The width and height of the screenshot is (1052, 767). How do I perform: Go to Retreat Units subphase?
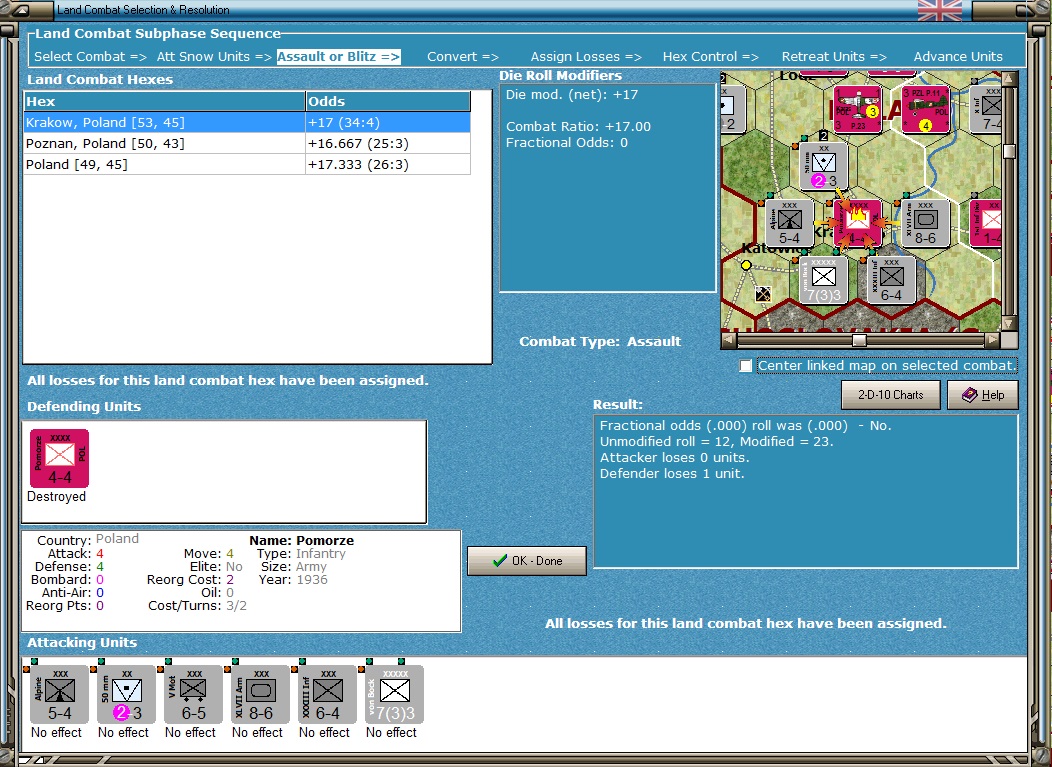coord(834,56)
